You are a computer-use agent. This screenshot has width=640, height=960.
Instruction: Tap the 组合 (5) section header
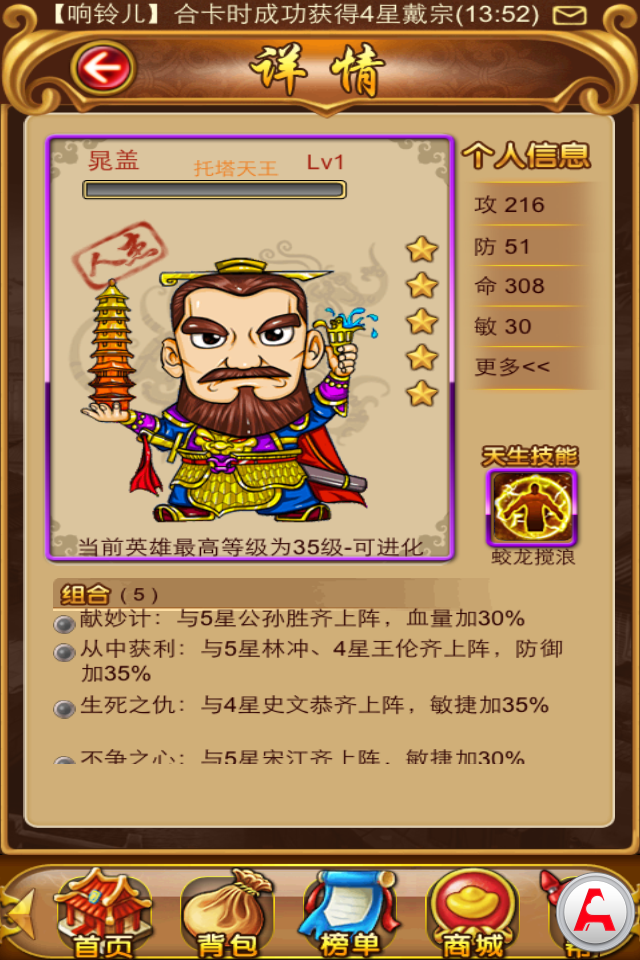(109, 594)
